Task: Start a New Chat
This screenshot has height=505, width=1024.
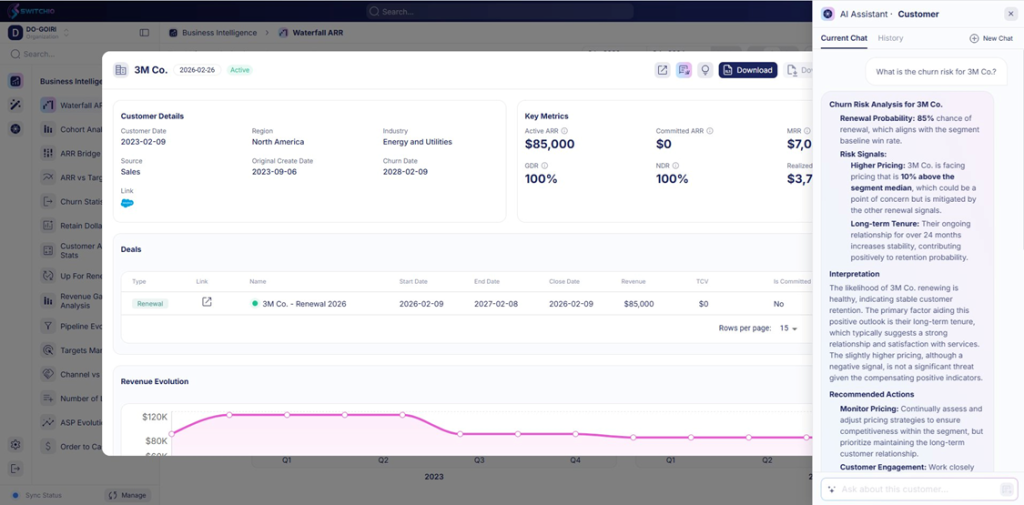Action: pyautogui.click(x=991, y=38)
